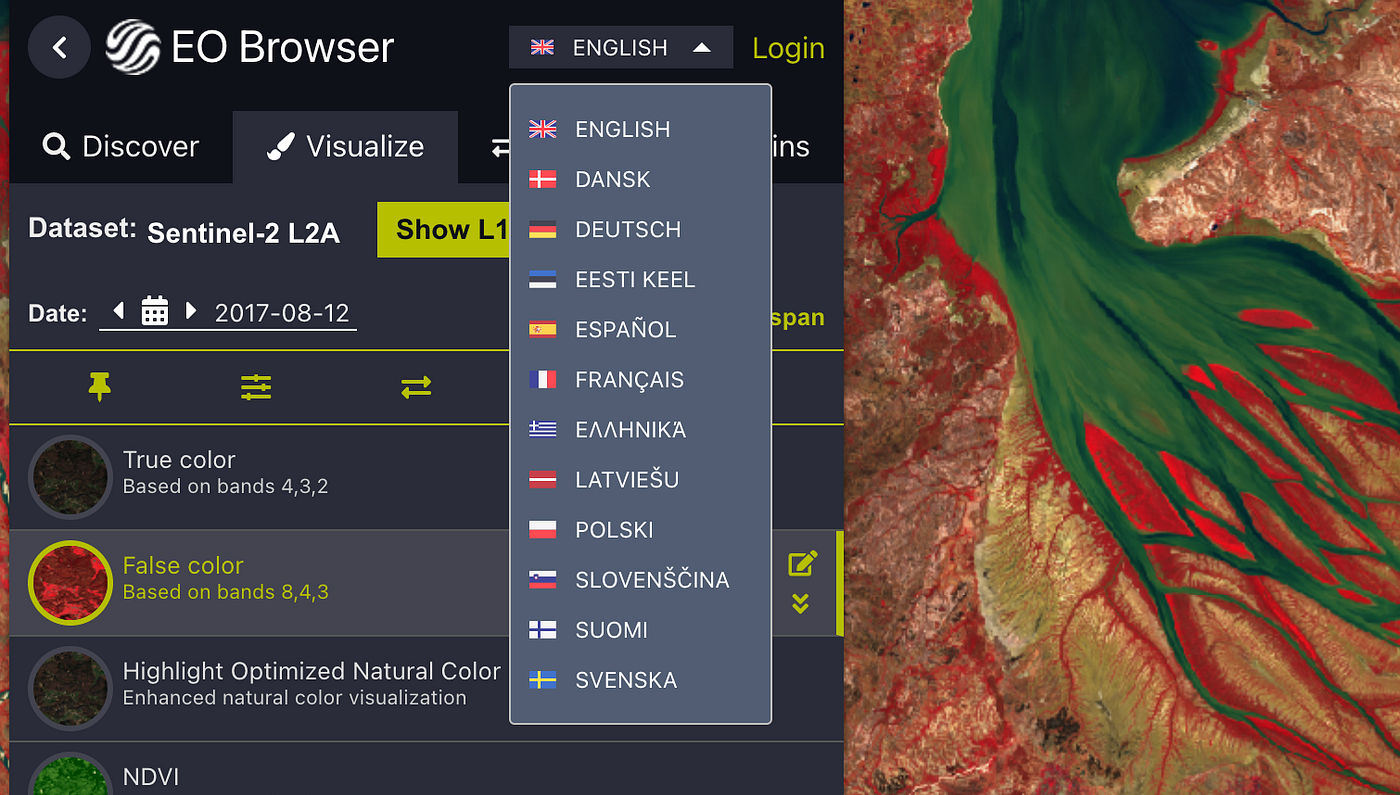Click the NDVI green thumbnail
The height and width of the screenshot is (795, 1400).
(x=70, y=775)
